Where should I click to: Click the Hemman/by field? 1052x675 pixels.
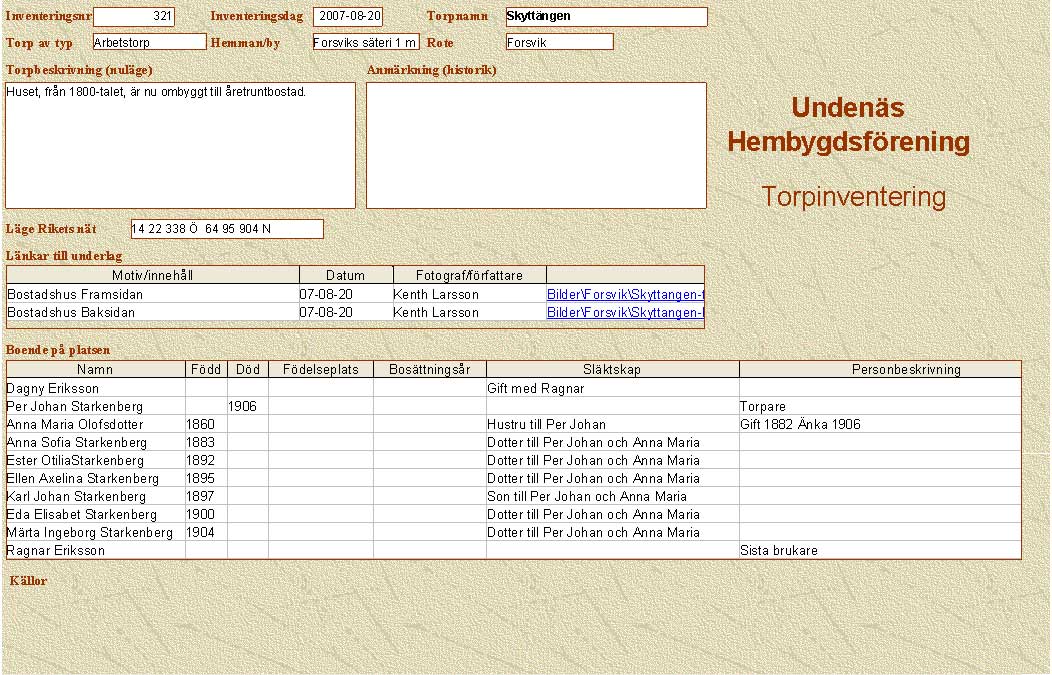tap(365, 42)
